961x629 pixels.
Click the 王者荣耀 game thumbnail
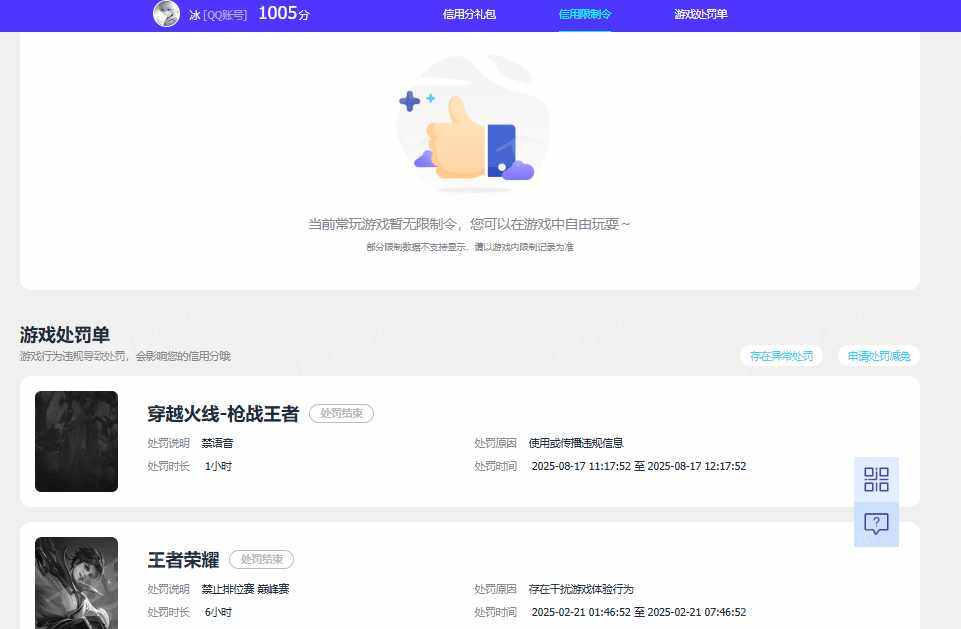coord(77,583)
